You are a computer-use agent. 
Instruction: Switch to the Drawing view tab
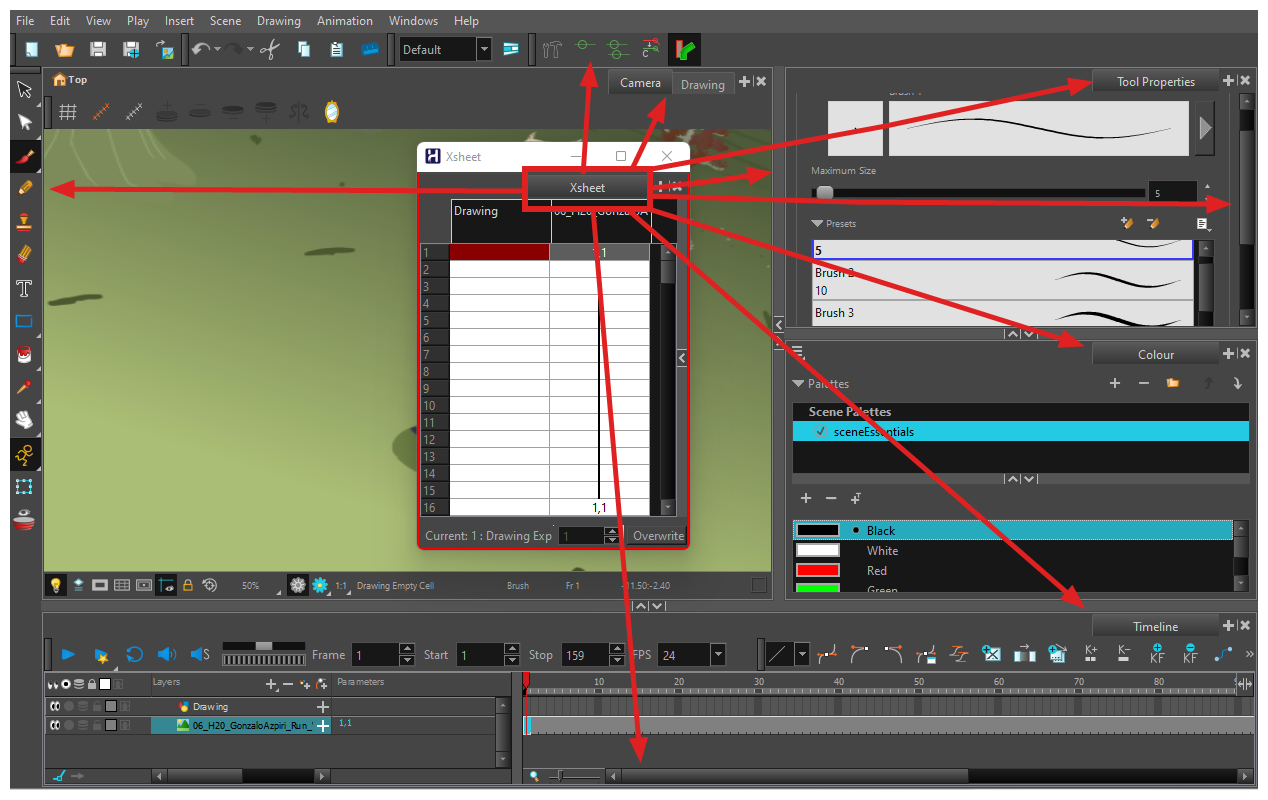click(702, 84)
